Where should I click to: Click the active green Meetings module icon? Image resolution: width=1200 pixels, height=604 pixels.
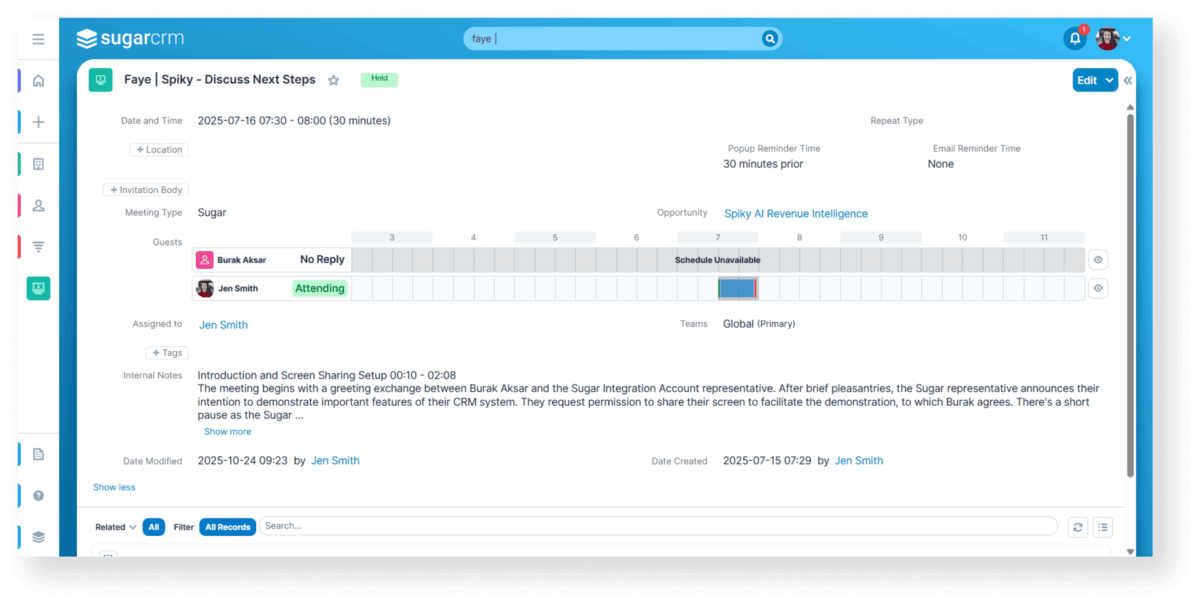point(38,288)
